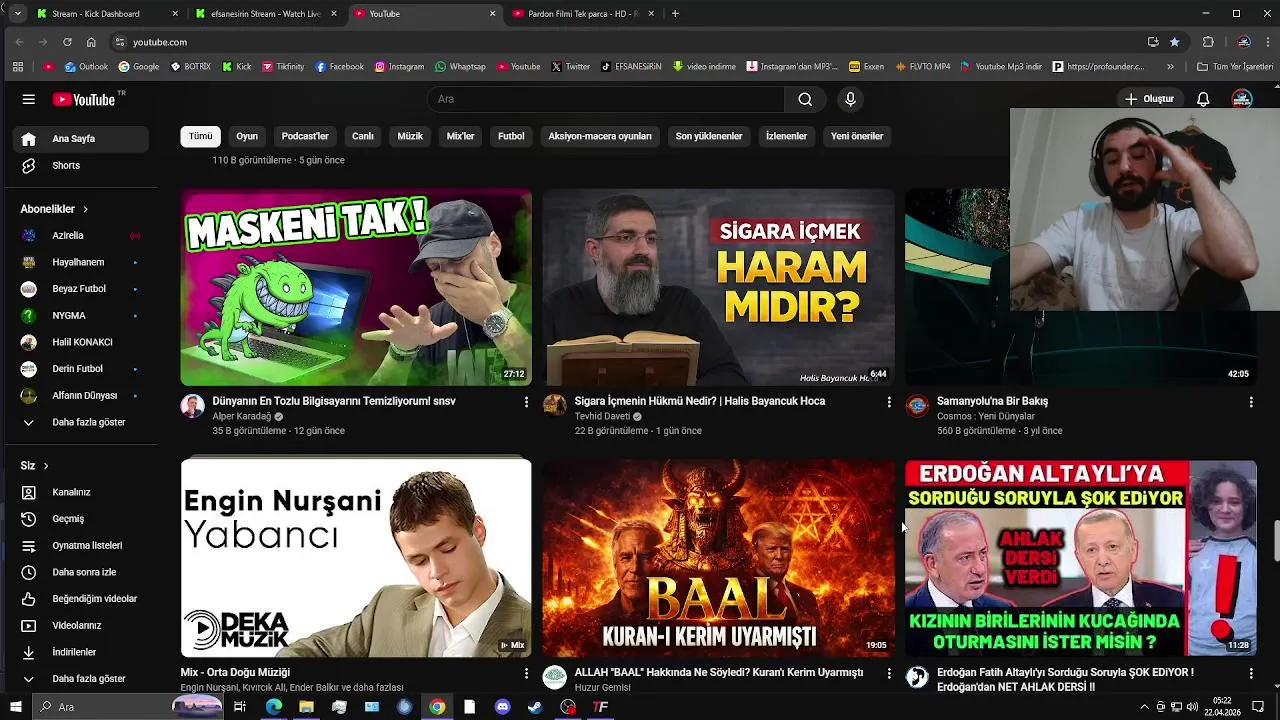1280x720 pixels.
Task: Open Chrome from the Windows taskbar
Action: pyautogui.click(x=437, y=707)
